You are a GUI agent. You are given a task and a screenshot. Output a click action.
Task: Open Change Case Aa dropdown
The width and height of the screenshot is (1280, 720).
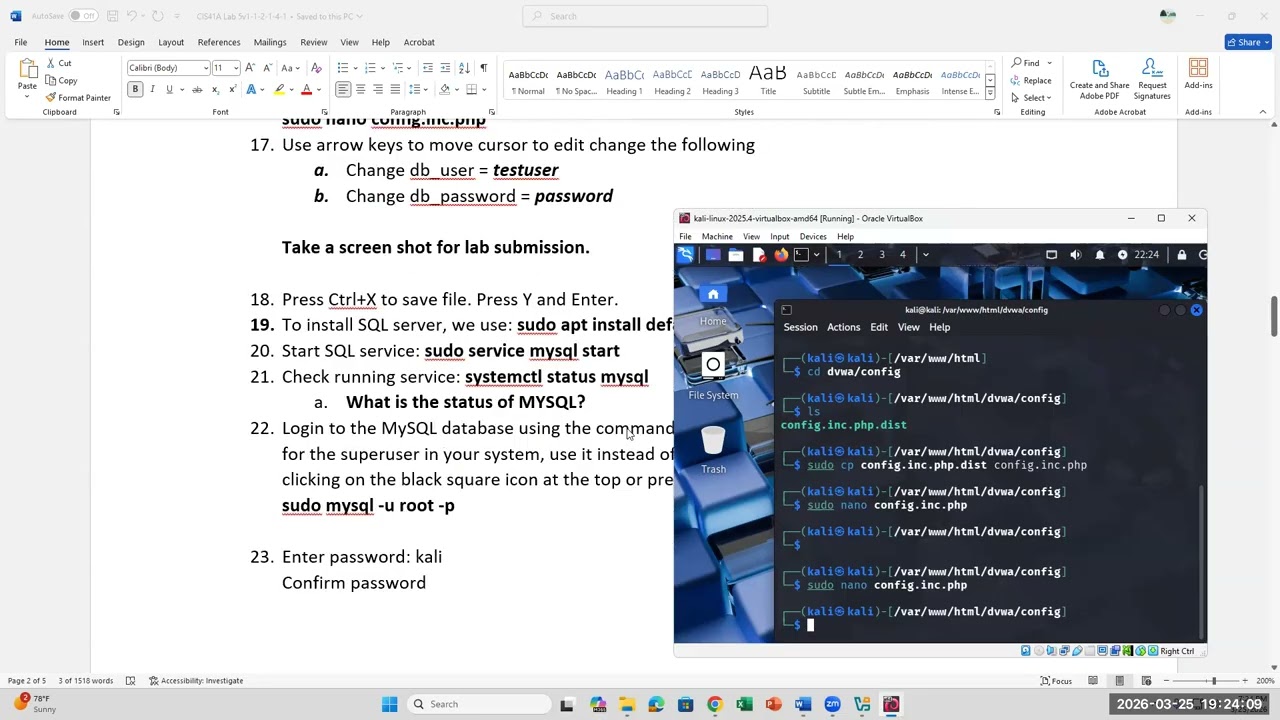tap(290, 68)
